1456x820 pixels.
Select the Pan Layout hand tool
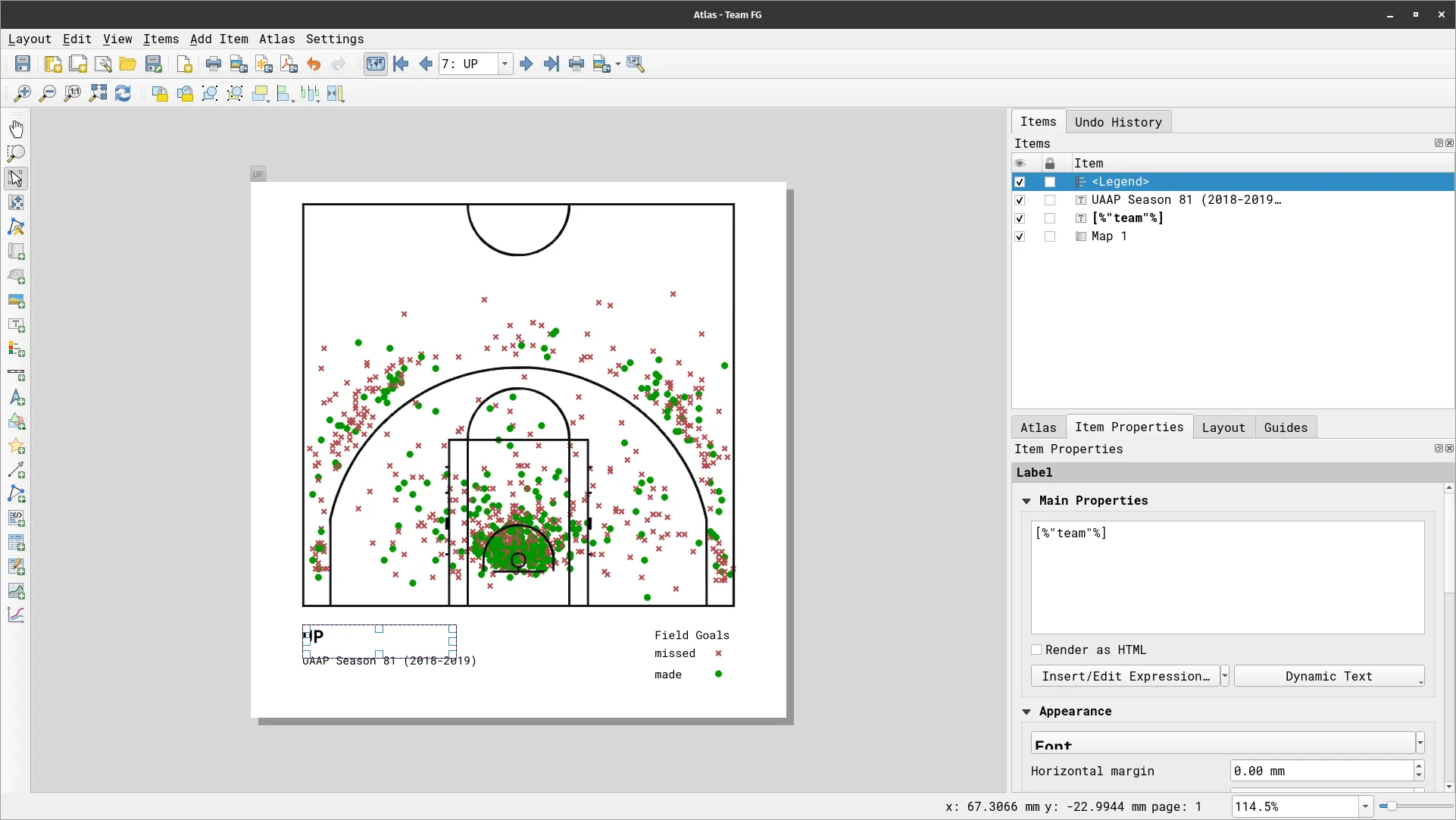[16, 129]
